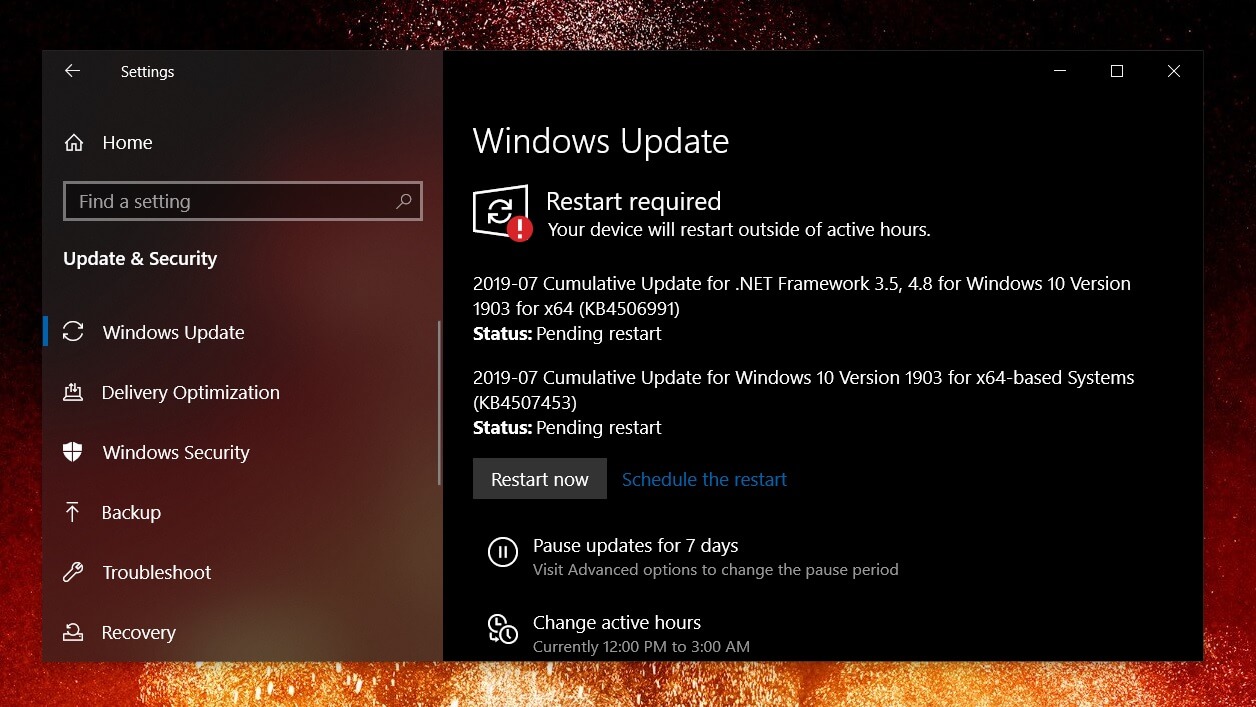
Task: Click the Troubleshoot wrench icon
Action: pos(73,572)
